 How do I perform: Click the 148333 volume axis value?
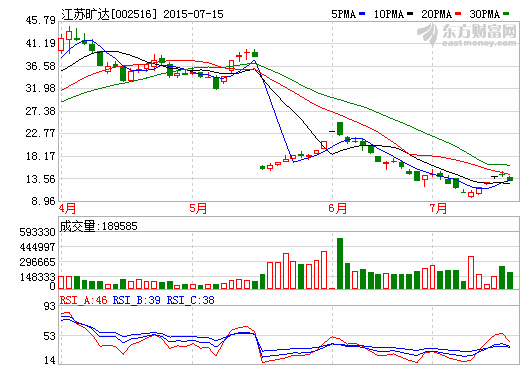[x=37, y=277]
